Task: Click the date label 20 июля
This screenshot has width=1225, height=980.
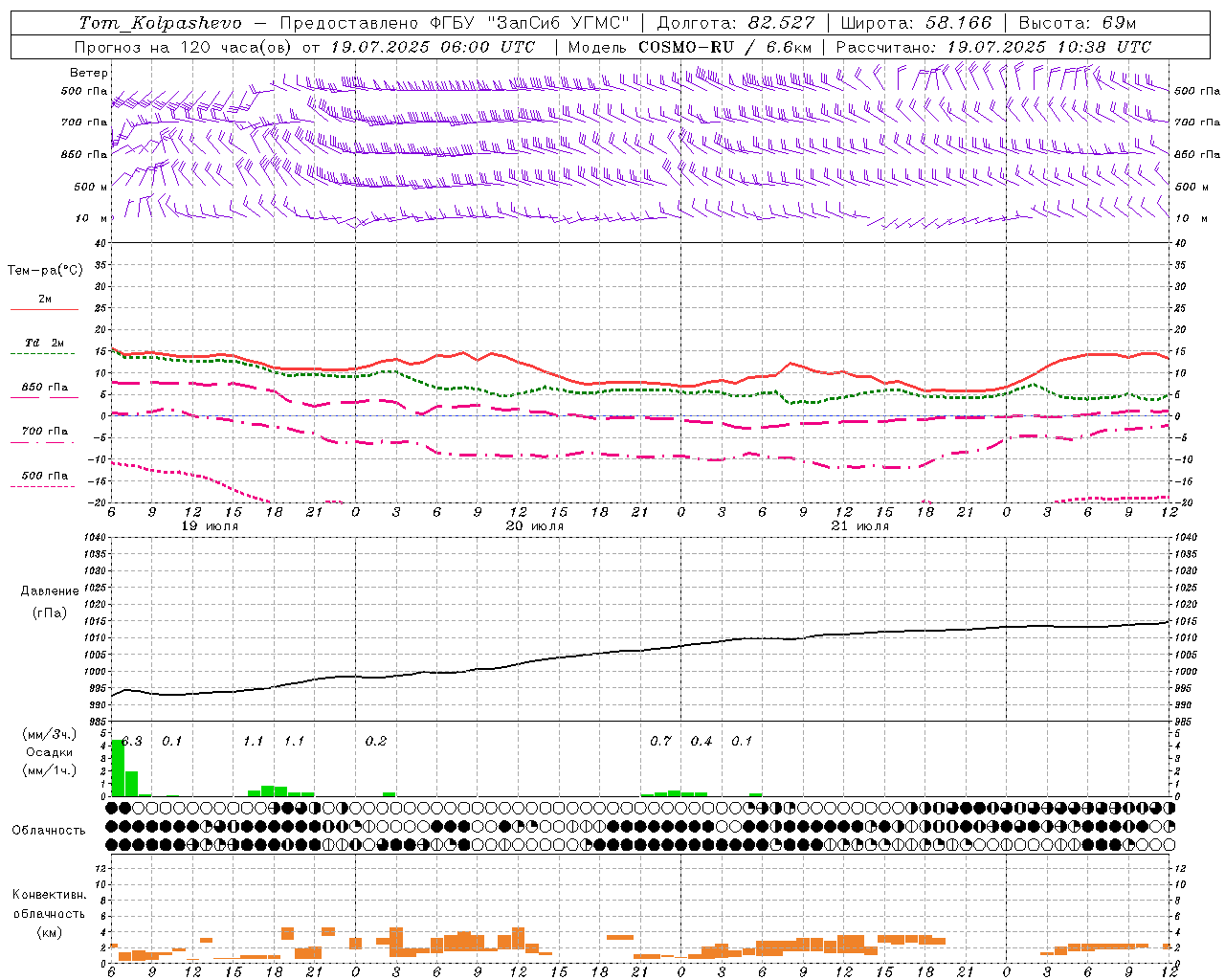Action: 535,526
